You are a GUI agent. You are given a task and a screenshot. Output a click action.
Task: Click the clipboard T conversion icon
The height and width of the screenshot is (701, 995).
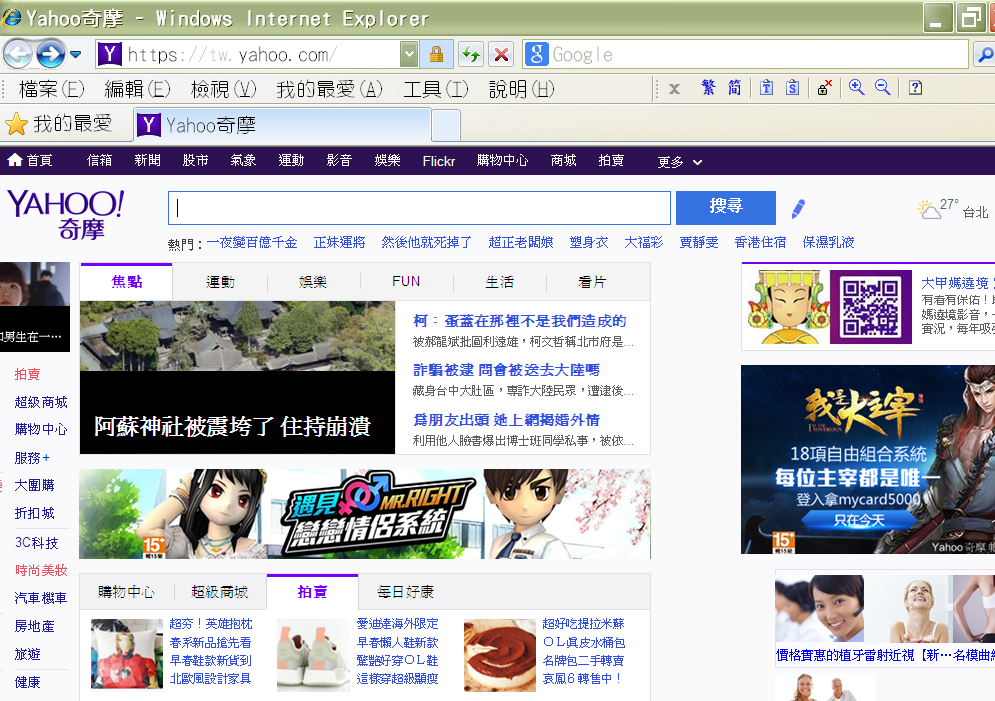767,88
